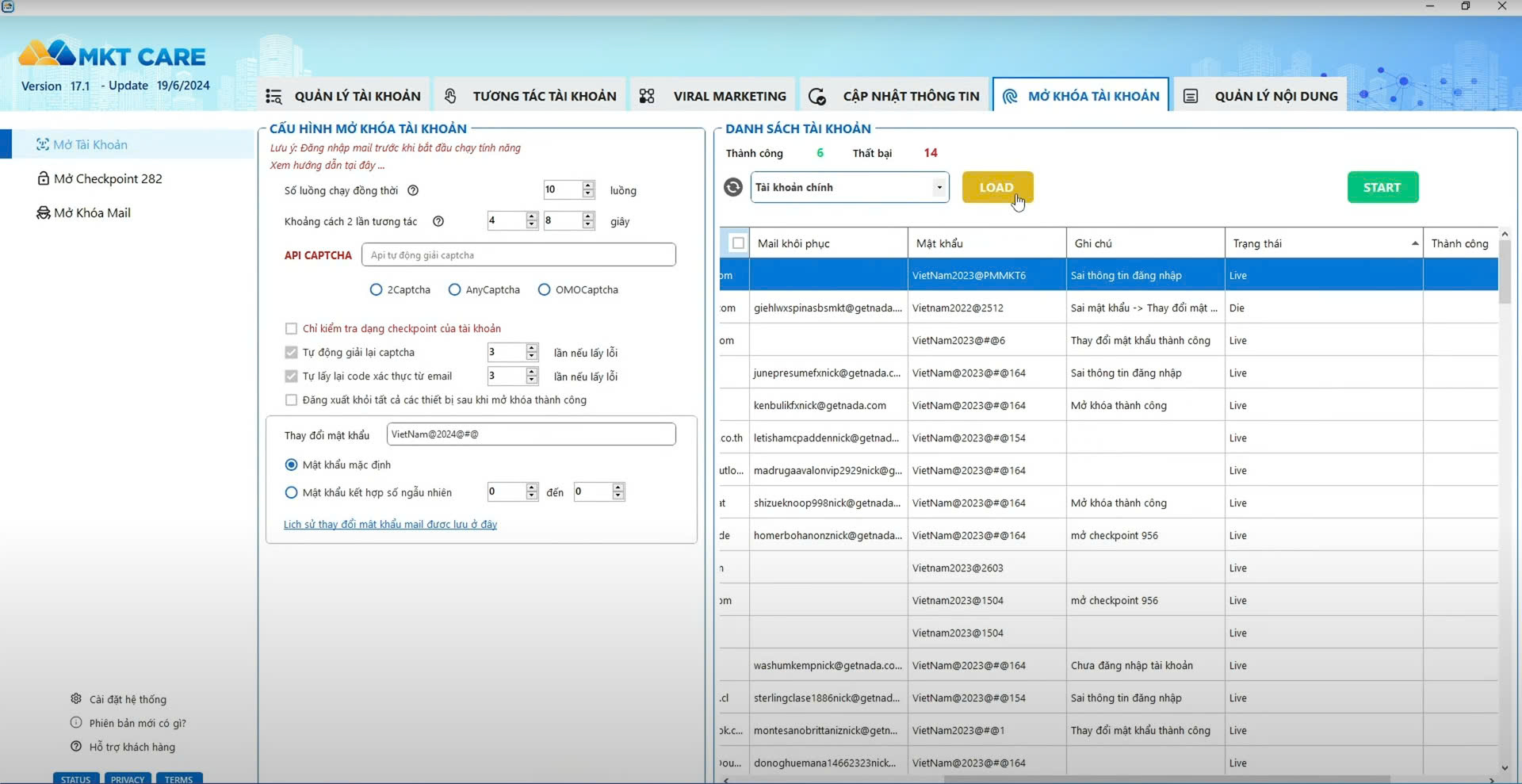Click the API tự động giải captcha input field

click(518, 255)
